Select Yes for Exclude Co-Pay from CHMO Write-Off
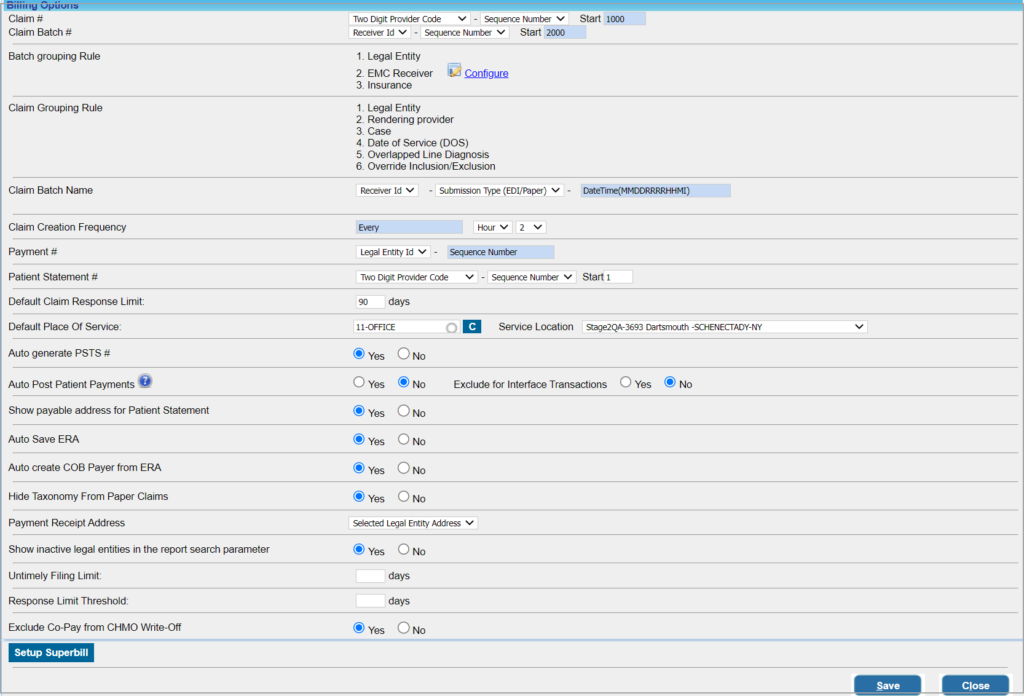The height and width of the screenshot is (696, 1024). pos(359,627)
